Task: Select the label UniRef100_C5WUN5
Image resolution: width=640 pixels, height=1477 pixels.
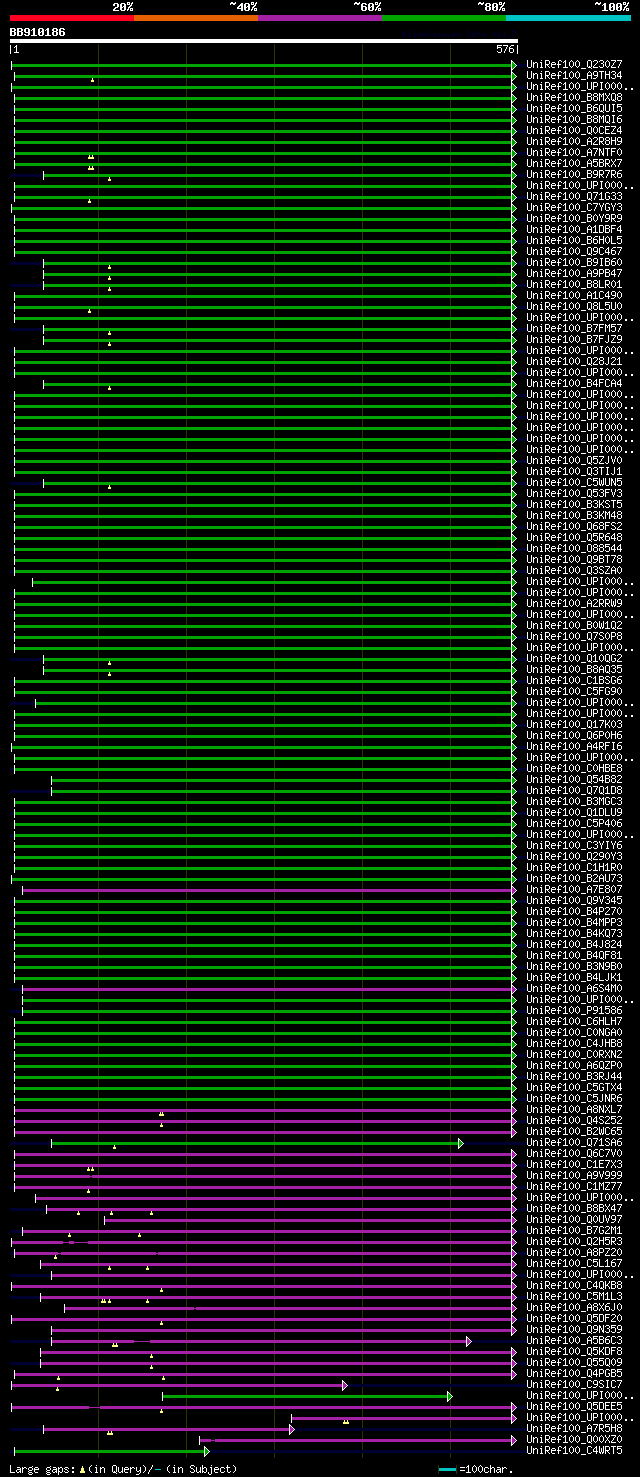Action: 574,482
